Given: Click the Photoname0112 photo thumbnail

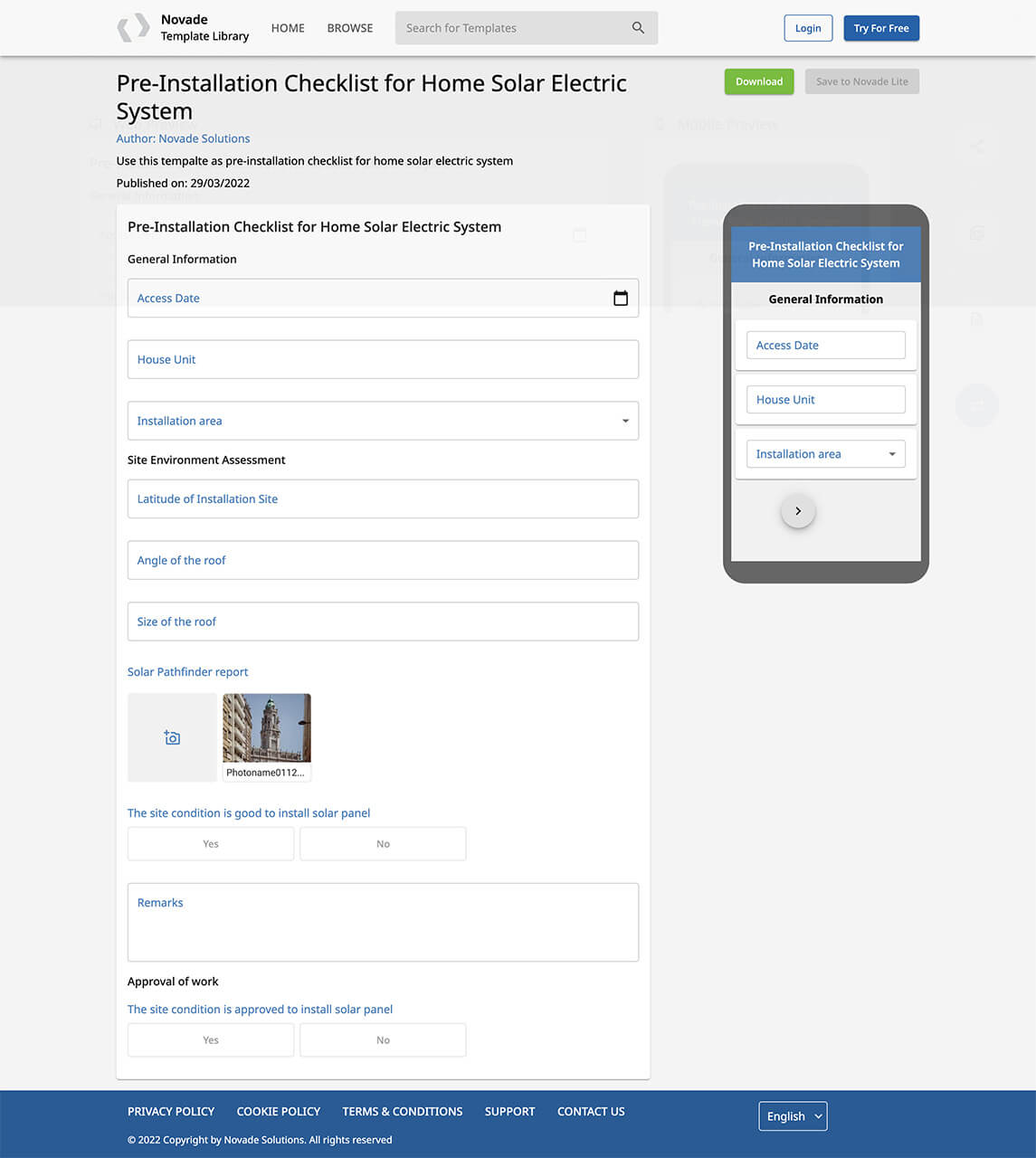Looking at the screenshot, I should (266, 726).
